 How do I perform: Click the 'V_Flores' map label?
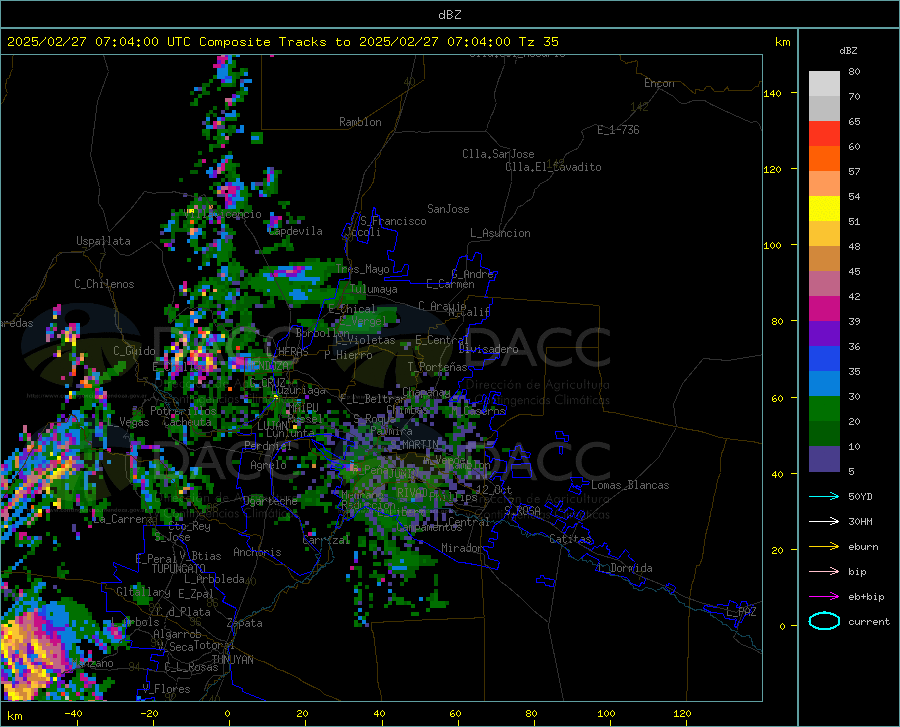[166, 689]
